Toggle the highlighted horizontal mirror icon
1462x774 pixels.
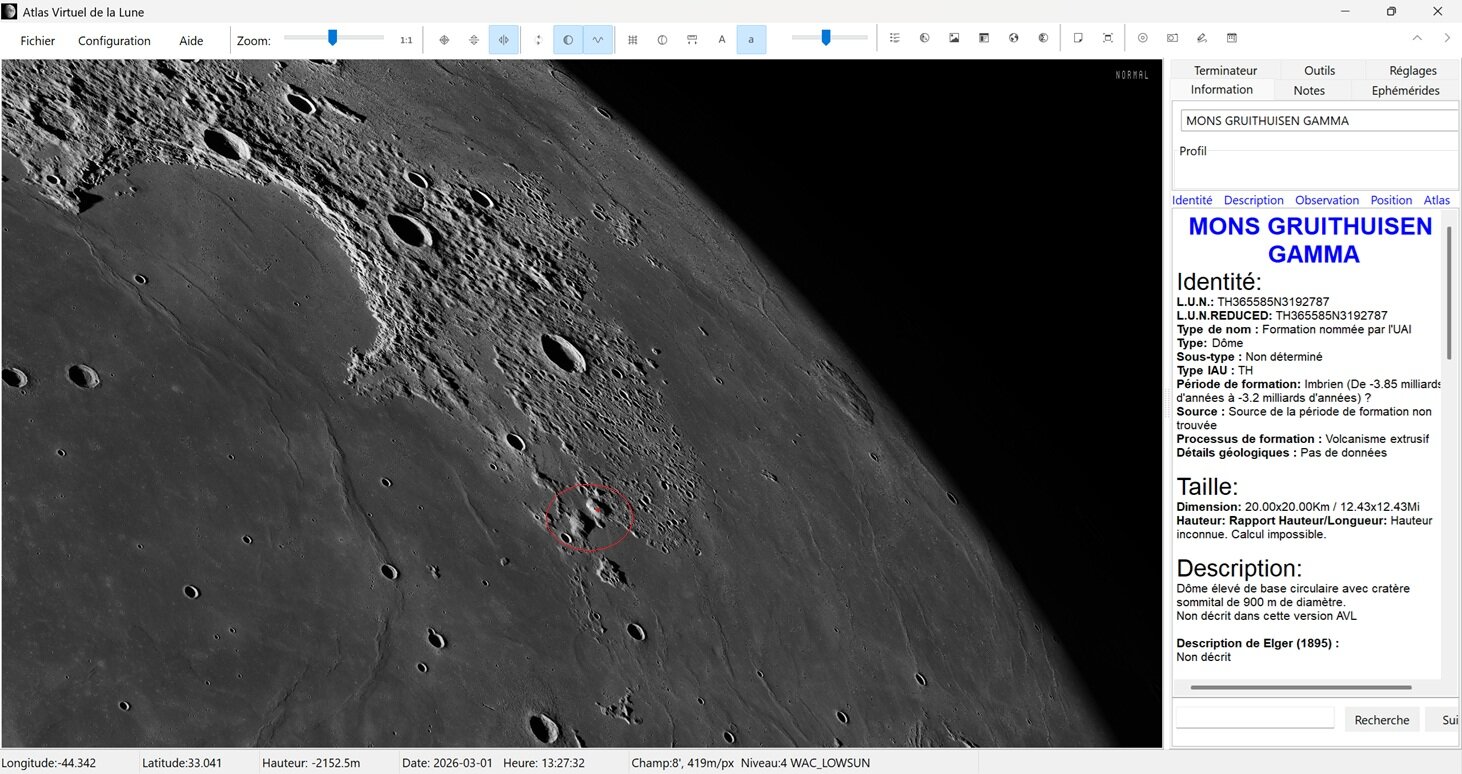[x=504, y=39]
